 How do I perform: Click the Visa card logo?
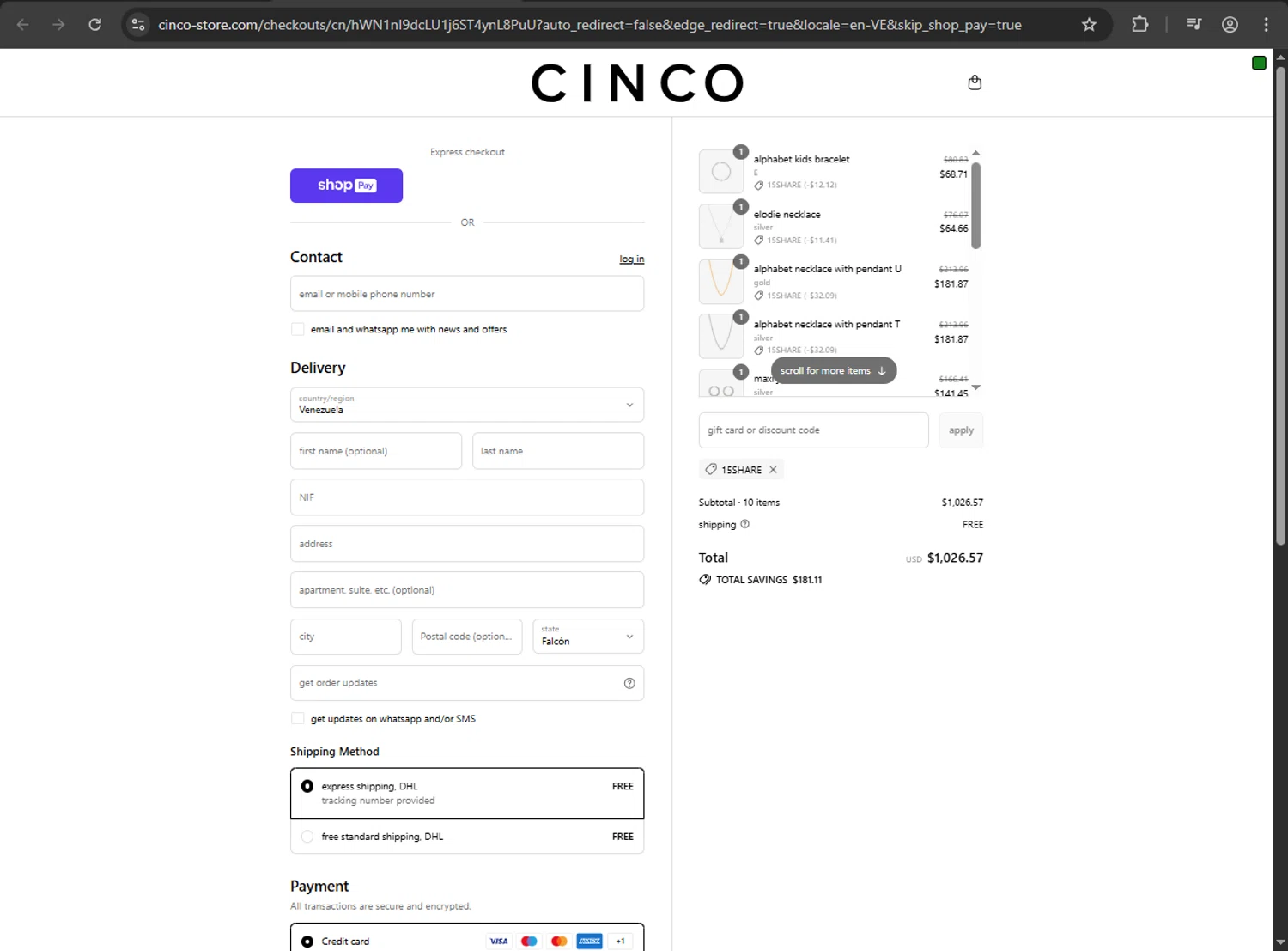pyautogui.click(x=499, y=942)
